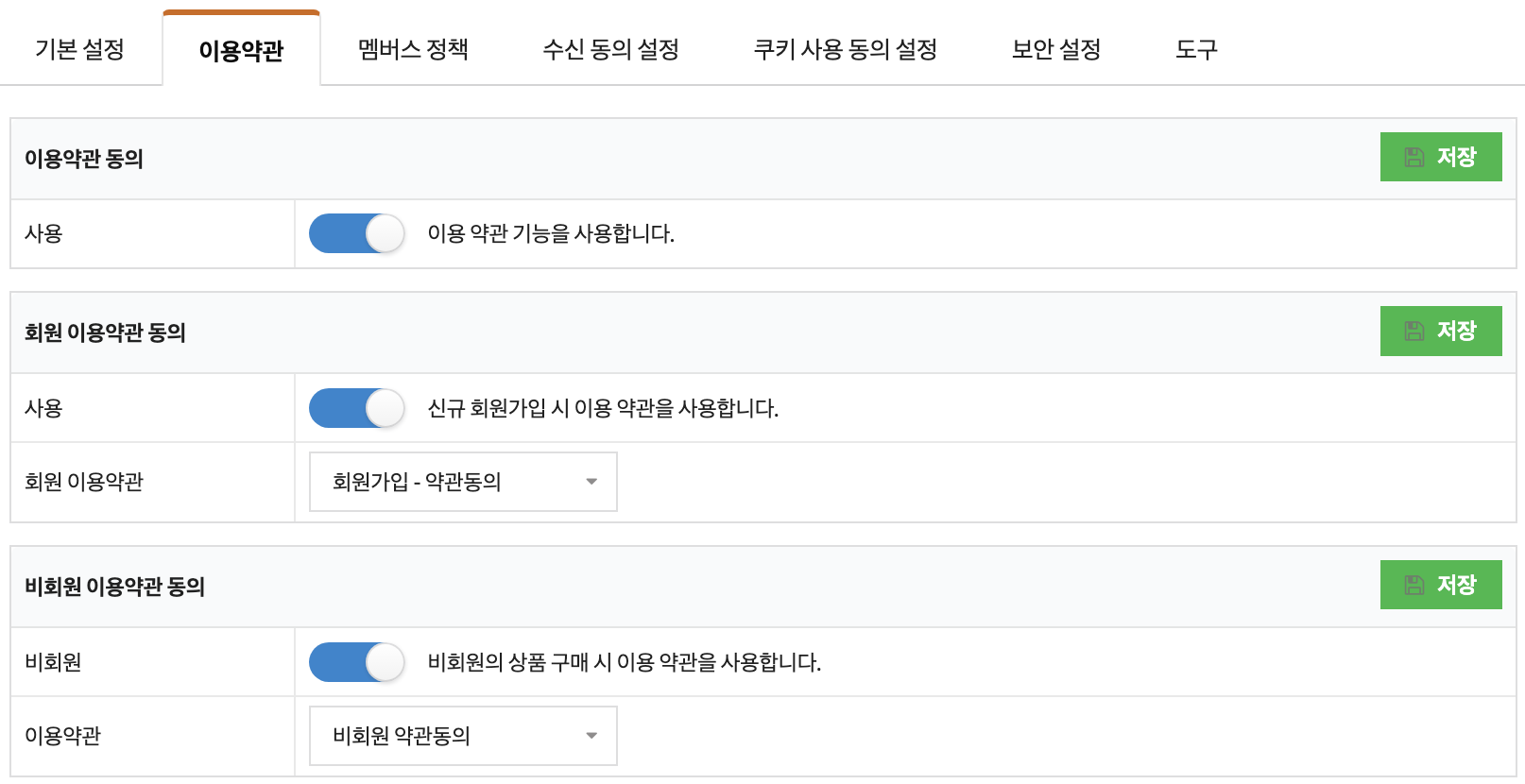Click save icon in 비회원 이용약관 동의 section
Viewport: 1525px width, 784px height.
[1414, 585]
